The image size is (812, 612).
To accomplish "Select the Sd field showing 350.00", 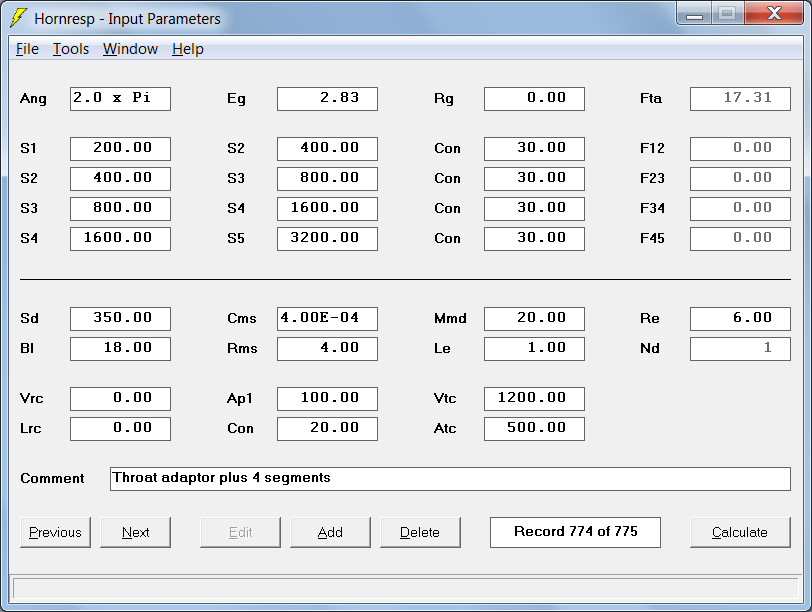I will pyautogui.click(x=120, y=319).
